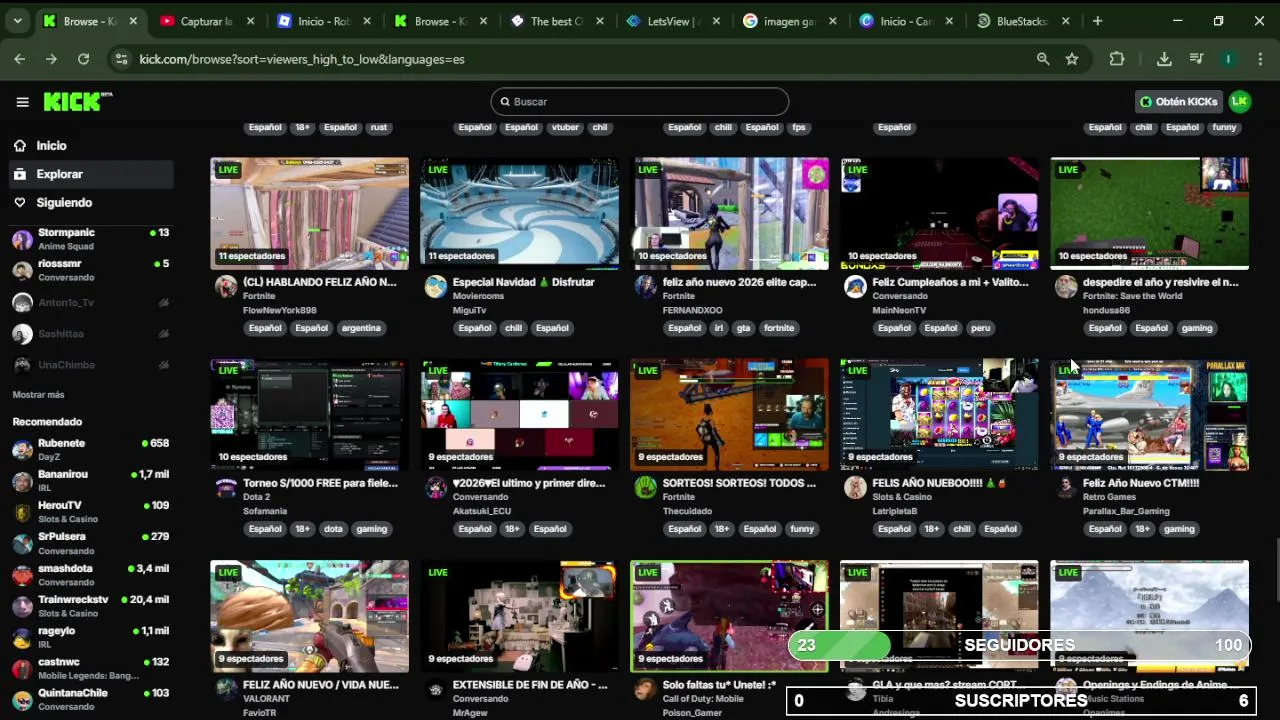Click FlowNewYork898 channel avatar

pos(226,287)
